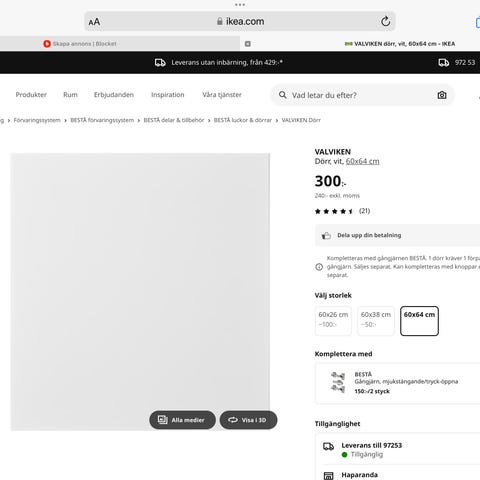This screenshot has width=480, height=480.
Task: Open the Rum navigation menu
Action: click(70, 95)
